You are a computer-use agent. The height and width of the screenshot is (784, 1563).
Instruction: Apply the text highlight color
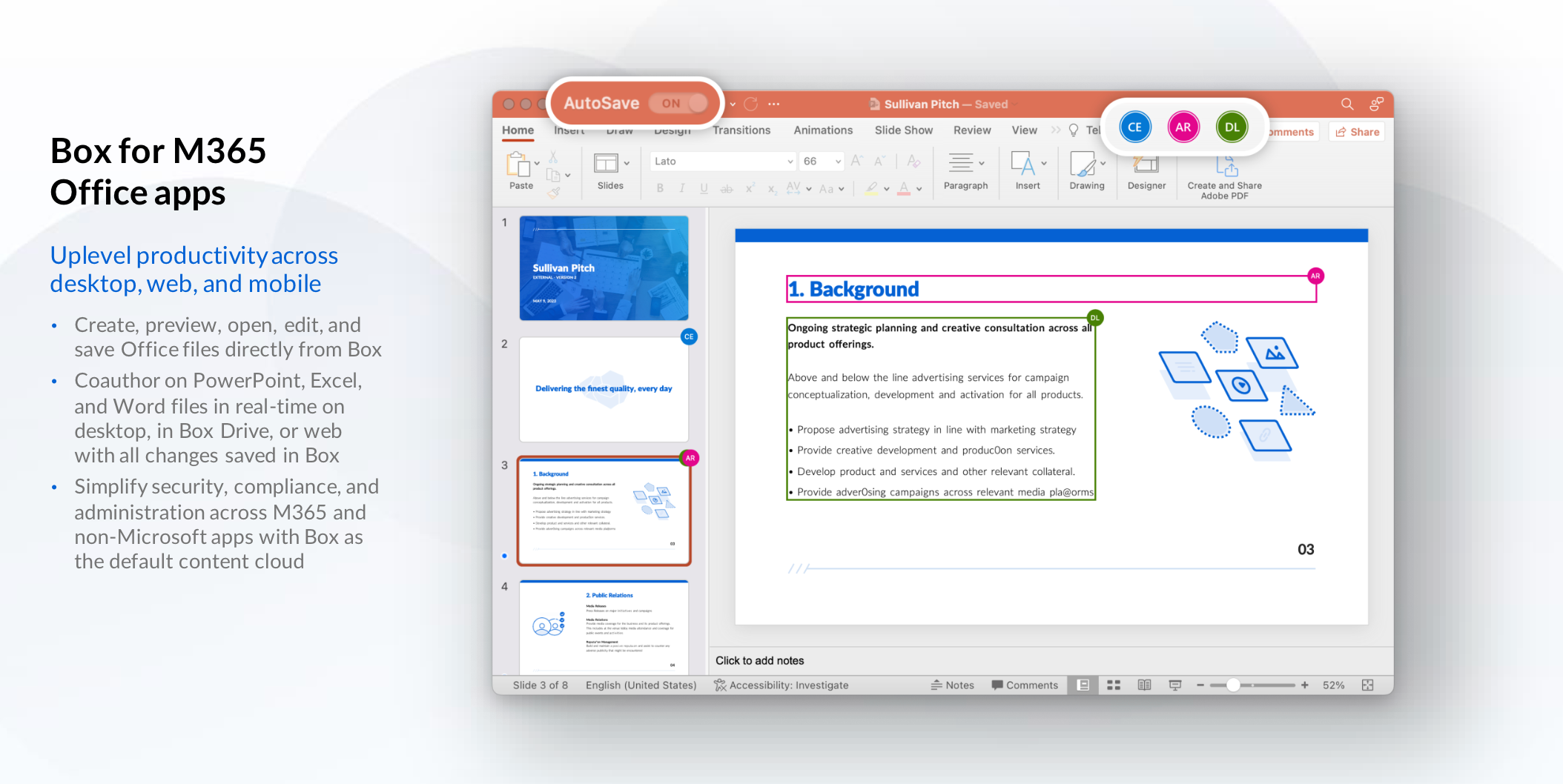click(x=871, y=188)
